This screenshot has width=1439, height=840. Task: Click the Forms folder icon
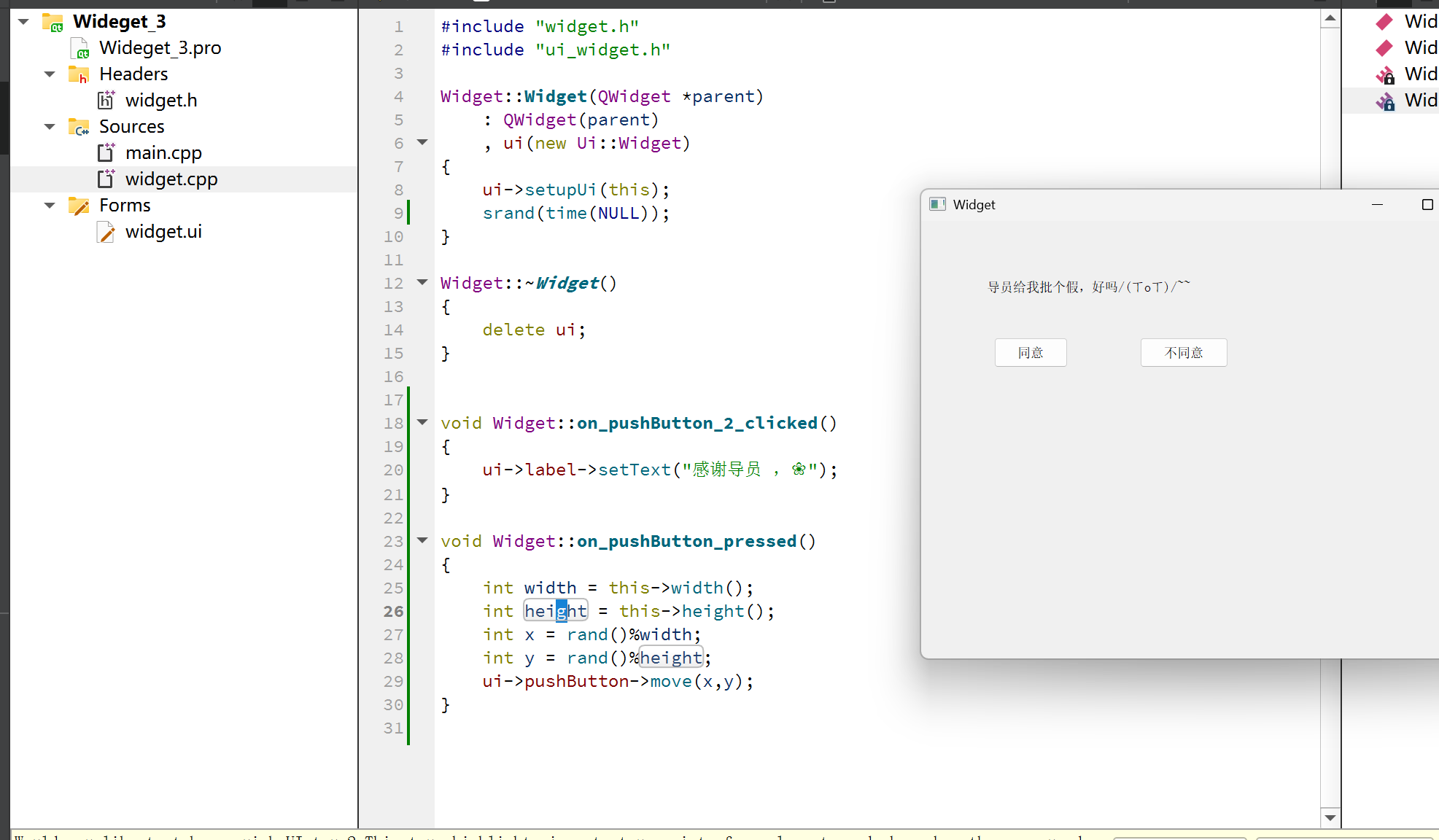pos(78,206)
